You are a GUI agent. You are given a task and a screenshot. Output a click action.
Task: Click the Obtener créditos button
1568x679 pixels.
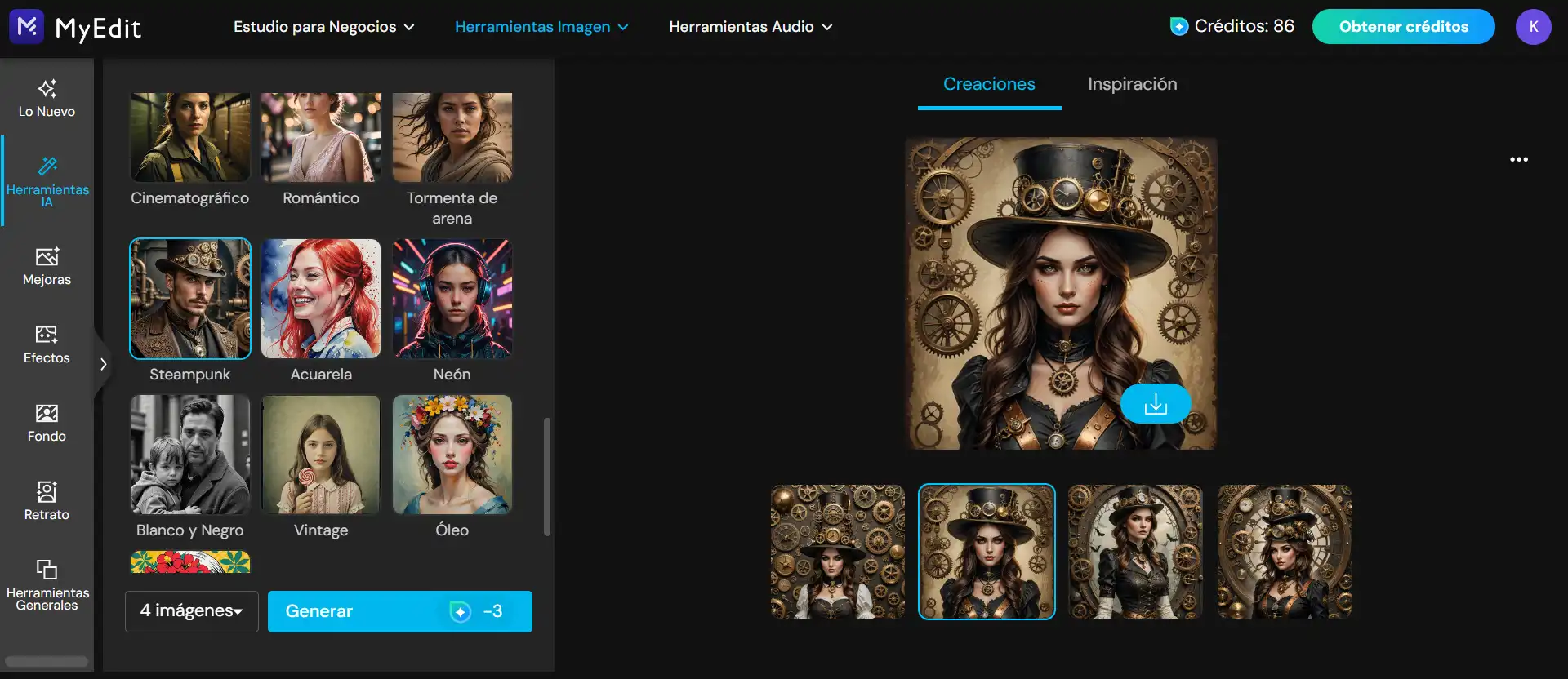(1403, 27)
